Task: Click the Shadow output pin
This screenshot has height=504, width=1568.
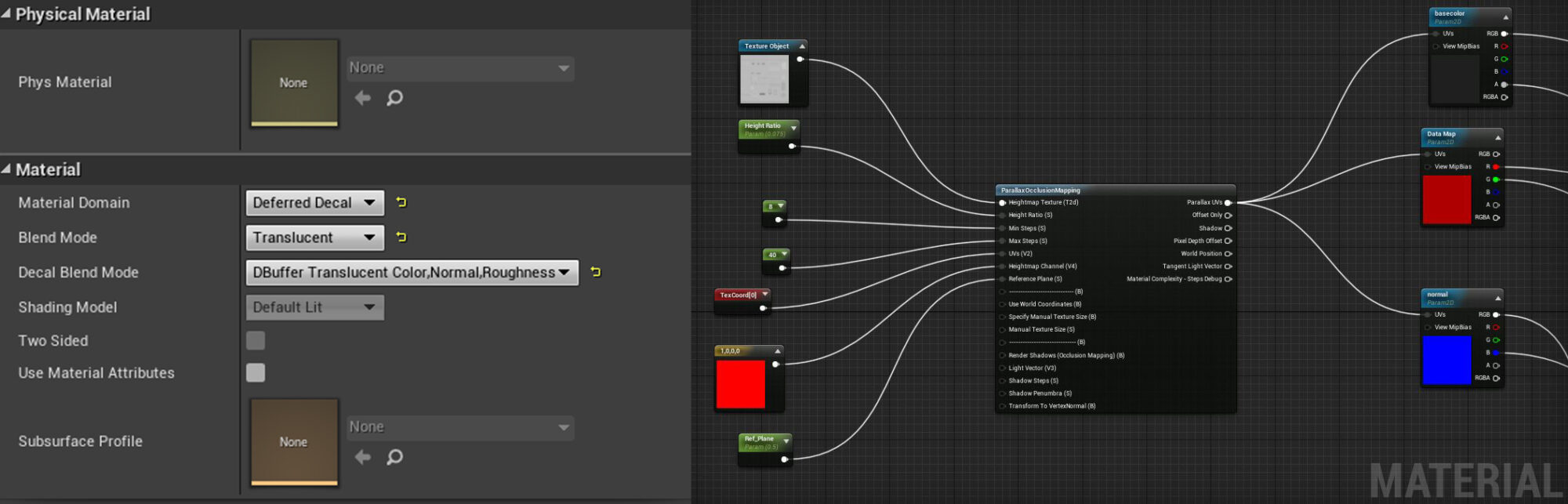Action: [1228, 228]
